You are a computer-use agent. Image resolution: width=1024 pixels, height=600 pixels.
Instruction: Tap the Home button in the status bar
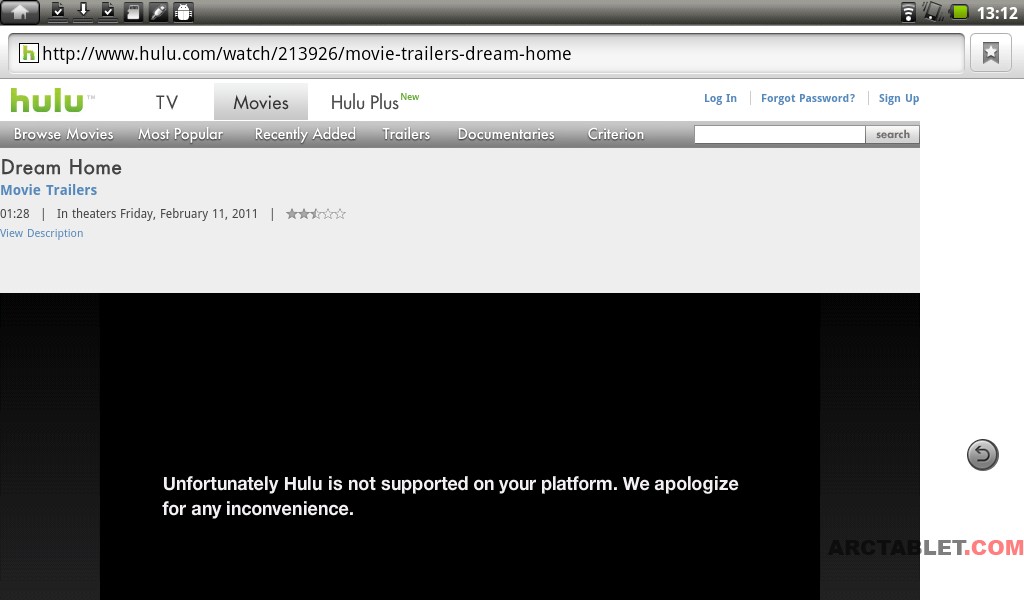point(20,12)
